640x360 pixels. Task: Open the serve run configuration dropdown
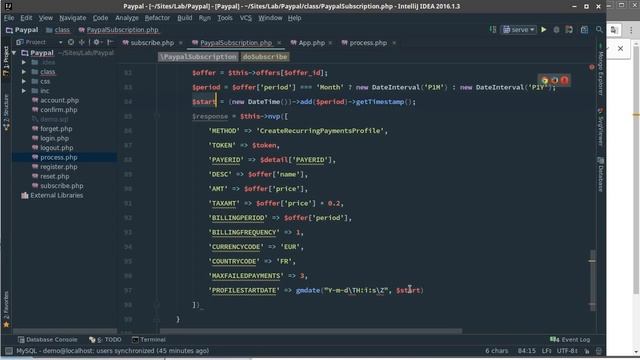(519, 30)
